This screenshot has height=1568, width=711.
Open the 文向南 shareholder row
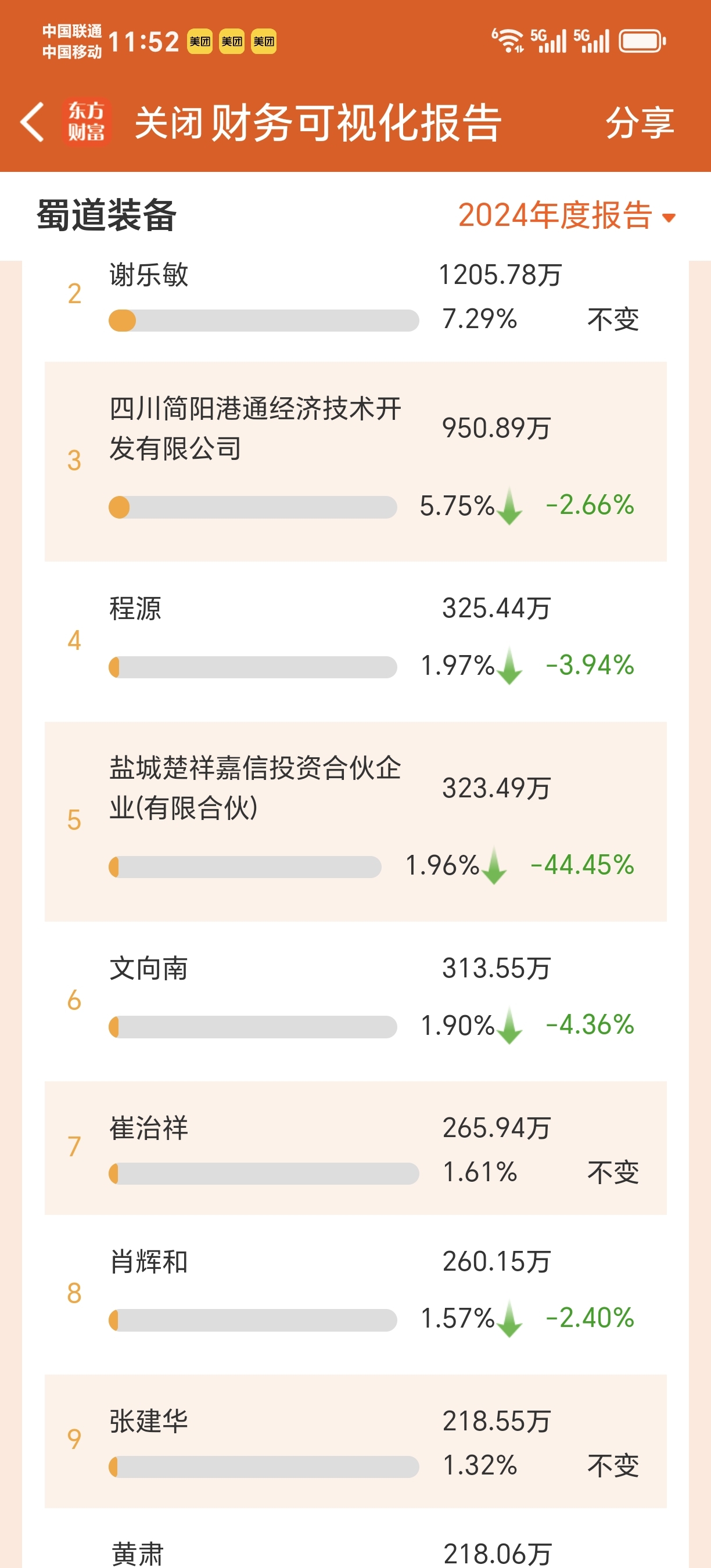[x=355, y=1001]
